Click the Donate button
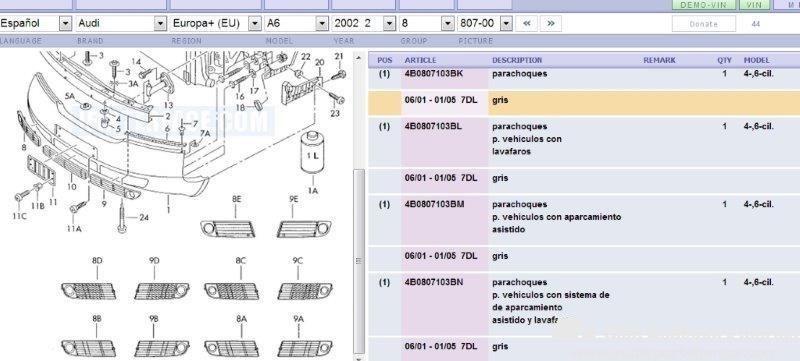800x361 pixels. (704, 24)
